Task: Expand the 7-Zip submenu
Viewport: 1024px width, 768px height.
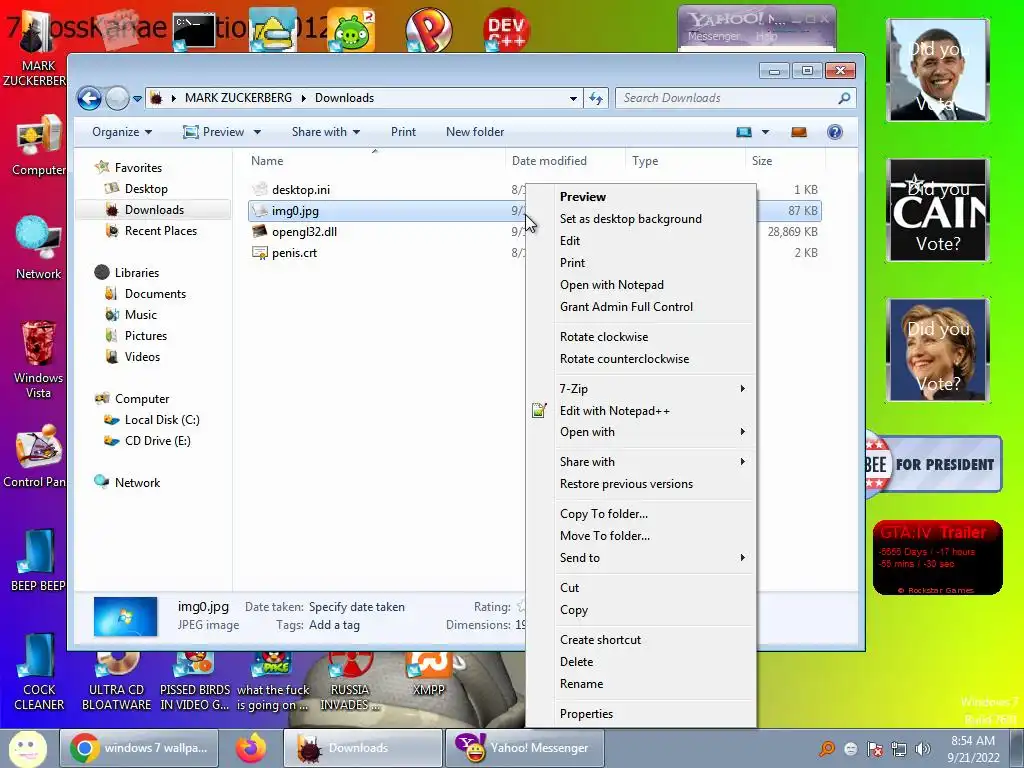Action: tap(641, 389)
